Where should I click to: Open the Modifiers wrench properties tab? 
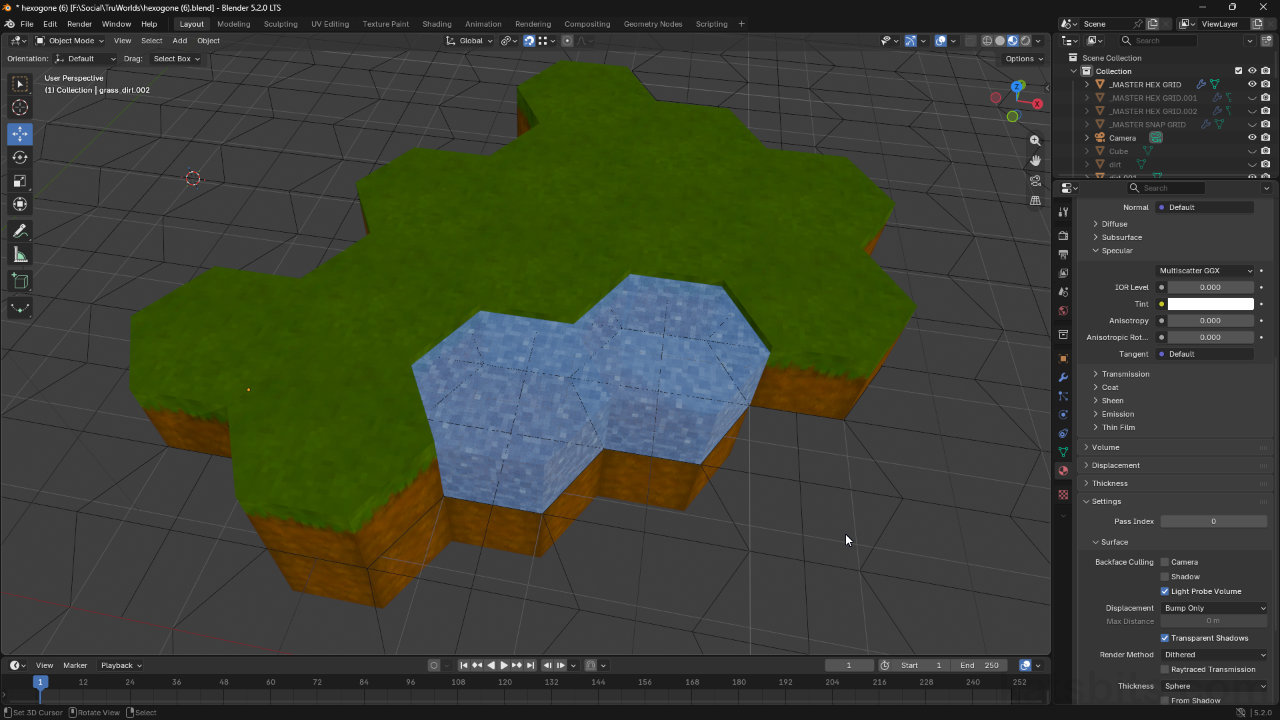(x=1063, y=378)
